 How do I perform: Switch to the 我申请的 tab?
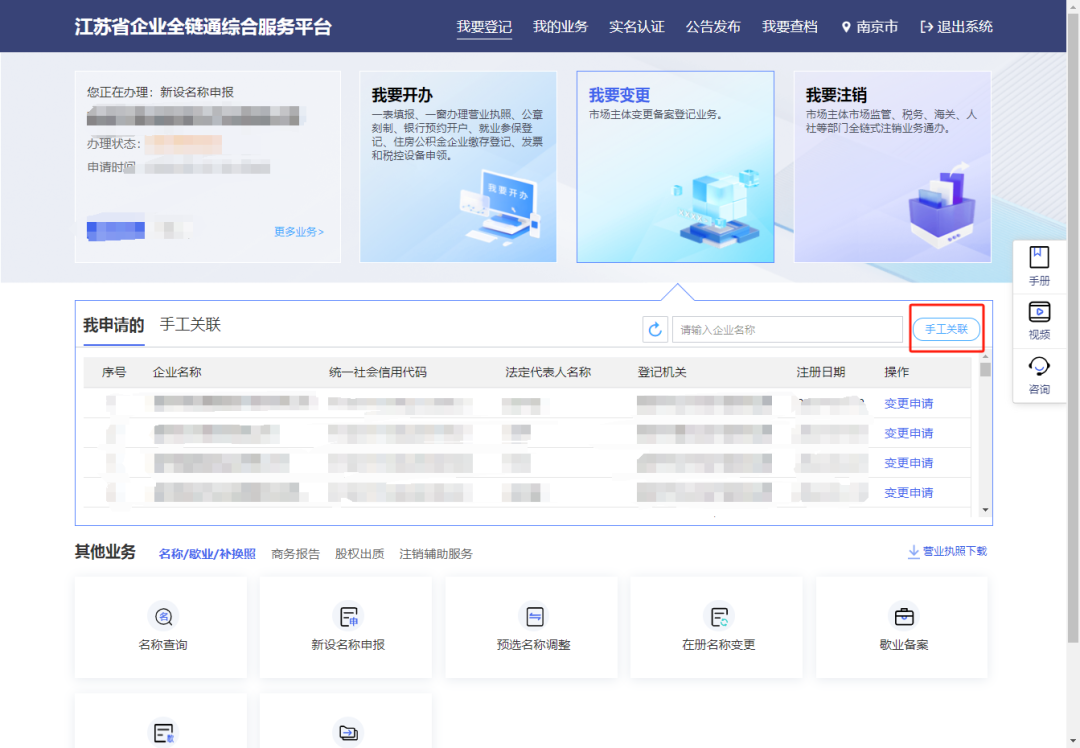click(x=113, y=324)
